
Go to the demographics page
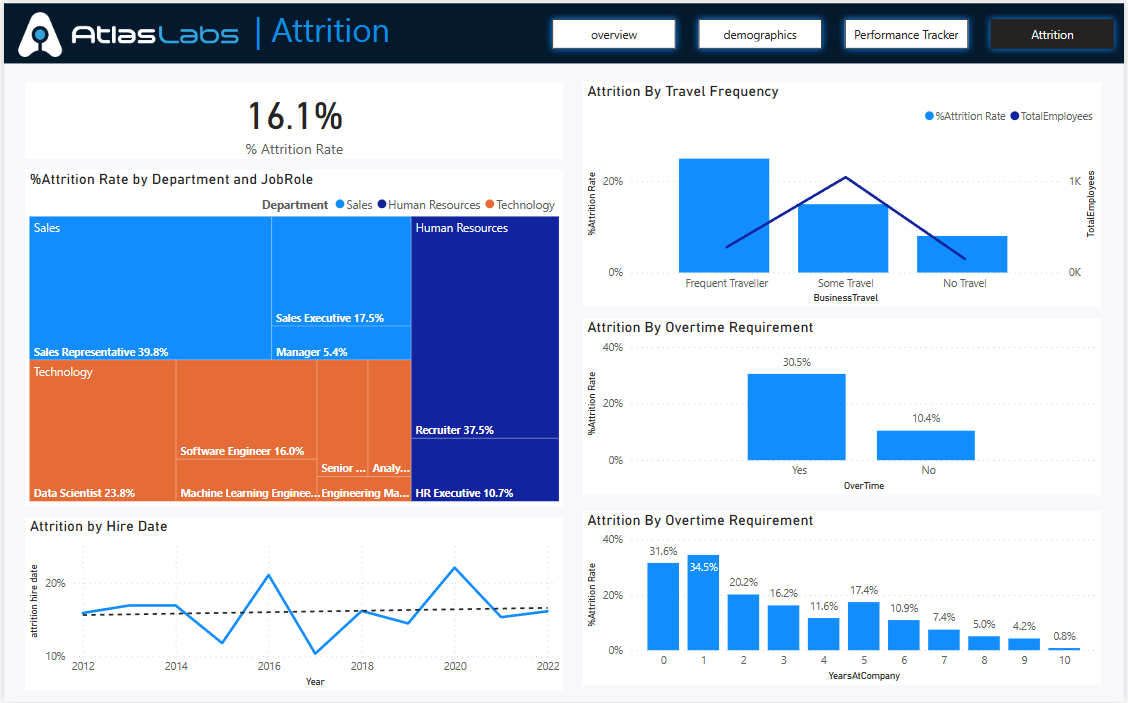(760, 35)
